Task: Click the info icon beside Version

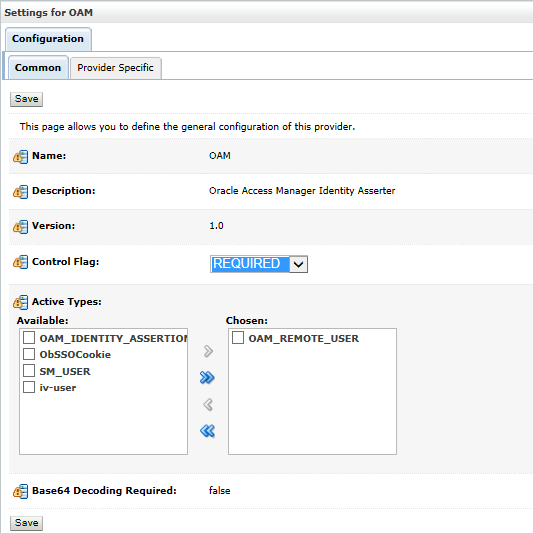Action: [20, 227]
